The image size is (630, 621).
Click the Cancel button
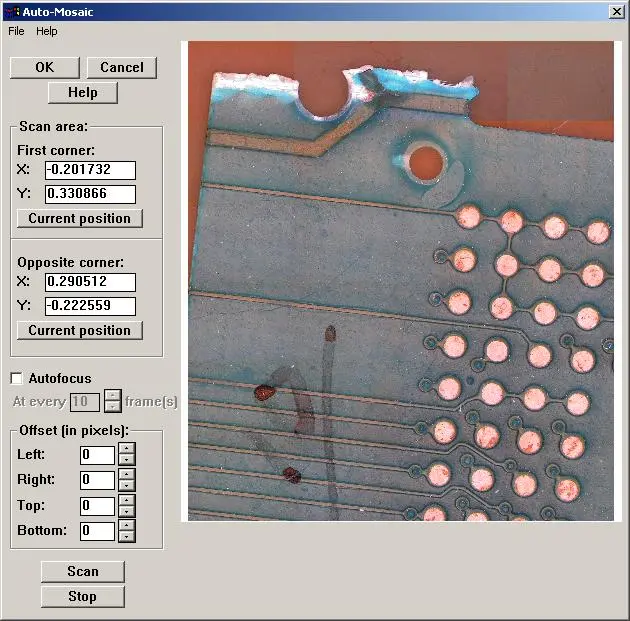click(x=122, y=67)
